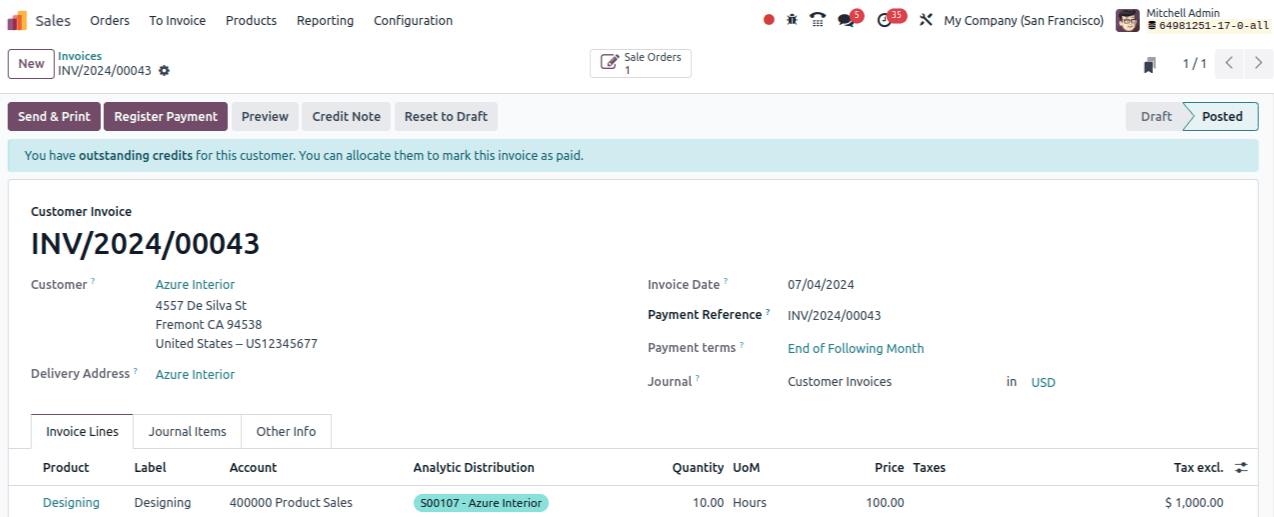The image size is (1274, 517).
Task: Click the pager counter 1 / 1
Action: click(1194, 64)
